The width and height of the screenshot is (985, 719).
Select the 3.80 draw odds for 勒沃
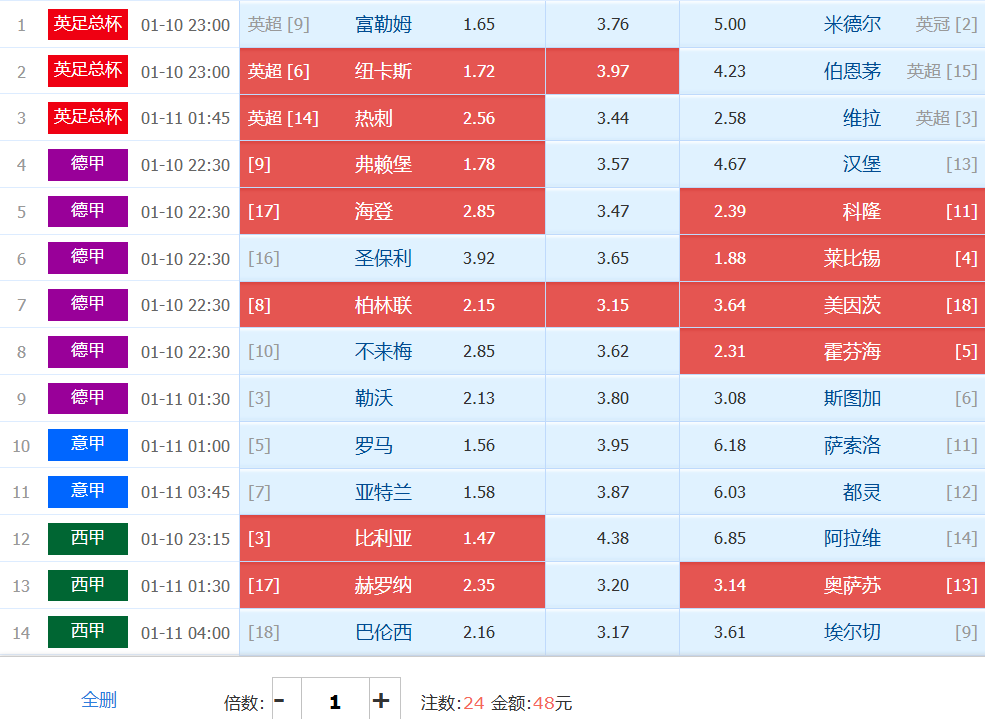pyautogui.click(x=612, y=398)
